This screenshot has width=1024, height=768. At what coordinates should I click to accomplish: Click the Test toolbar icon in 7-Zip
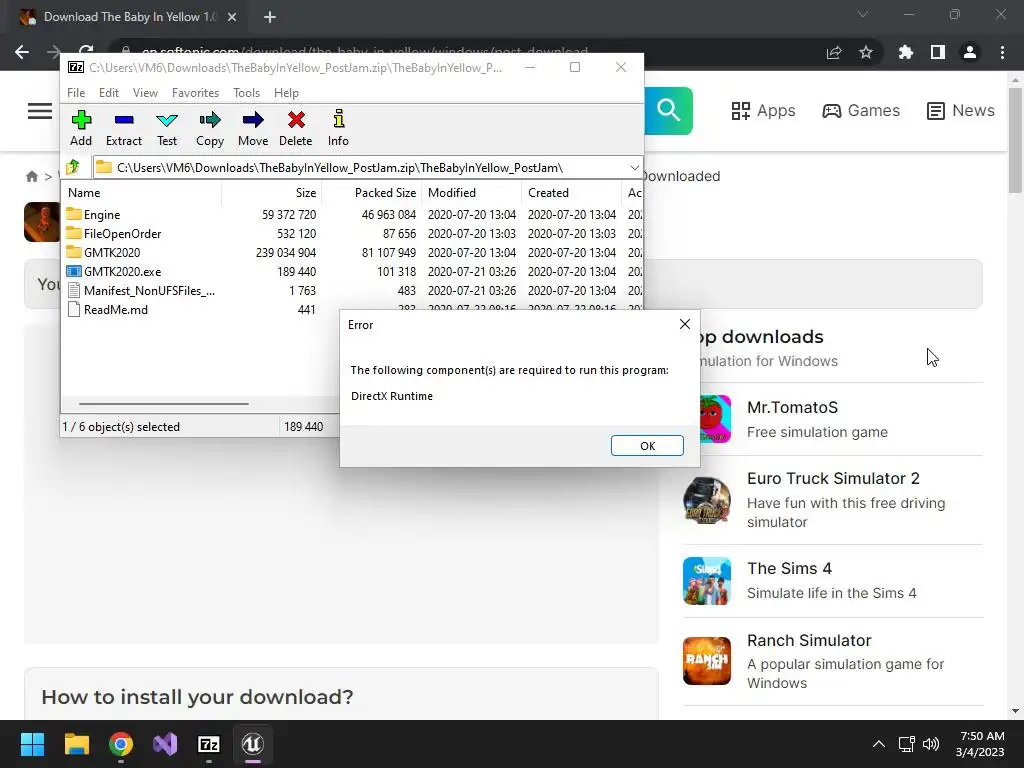coord(167,128)
